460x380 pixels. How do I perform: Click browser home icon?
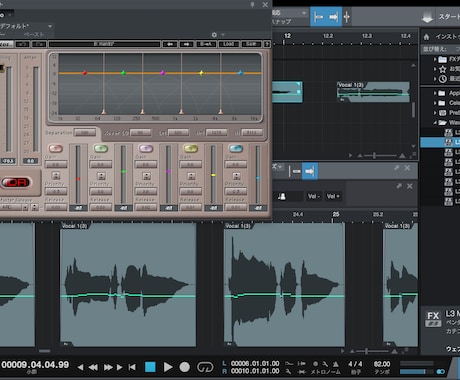(x=426, y=37)
